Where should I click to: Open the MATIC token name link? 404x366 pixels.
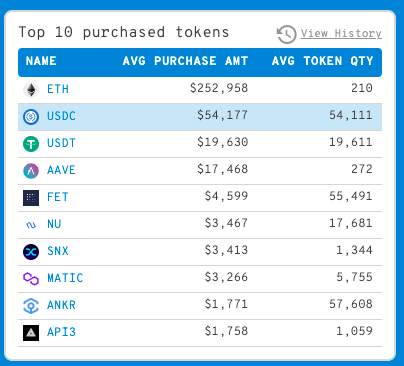click(x=65, y=278)
